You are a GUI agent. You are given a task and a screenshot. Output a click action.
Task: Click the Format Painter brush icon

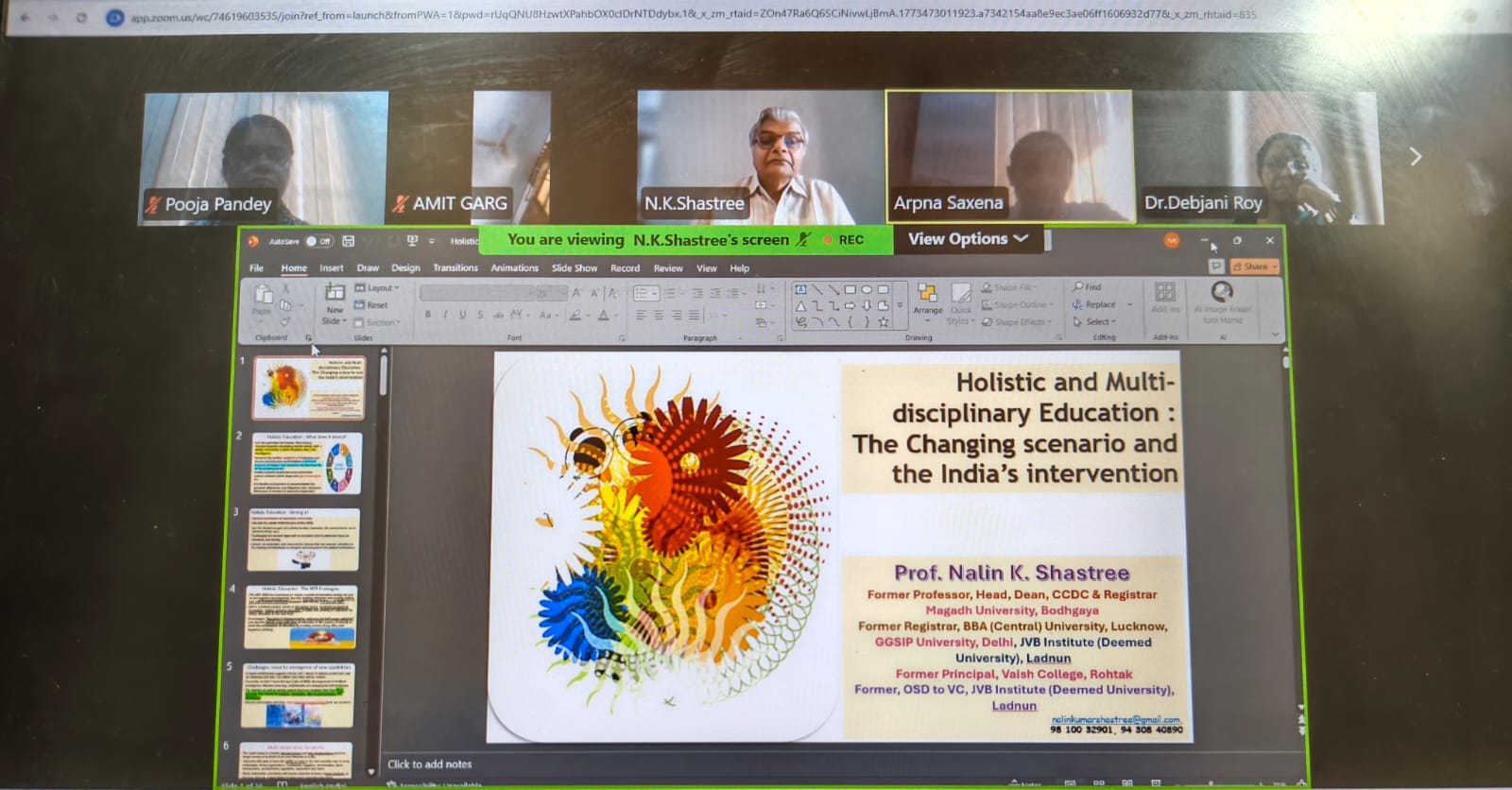(285, 322)
